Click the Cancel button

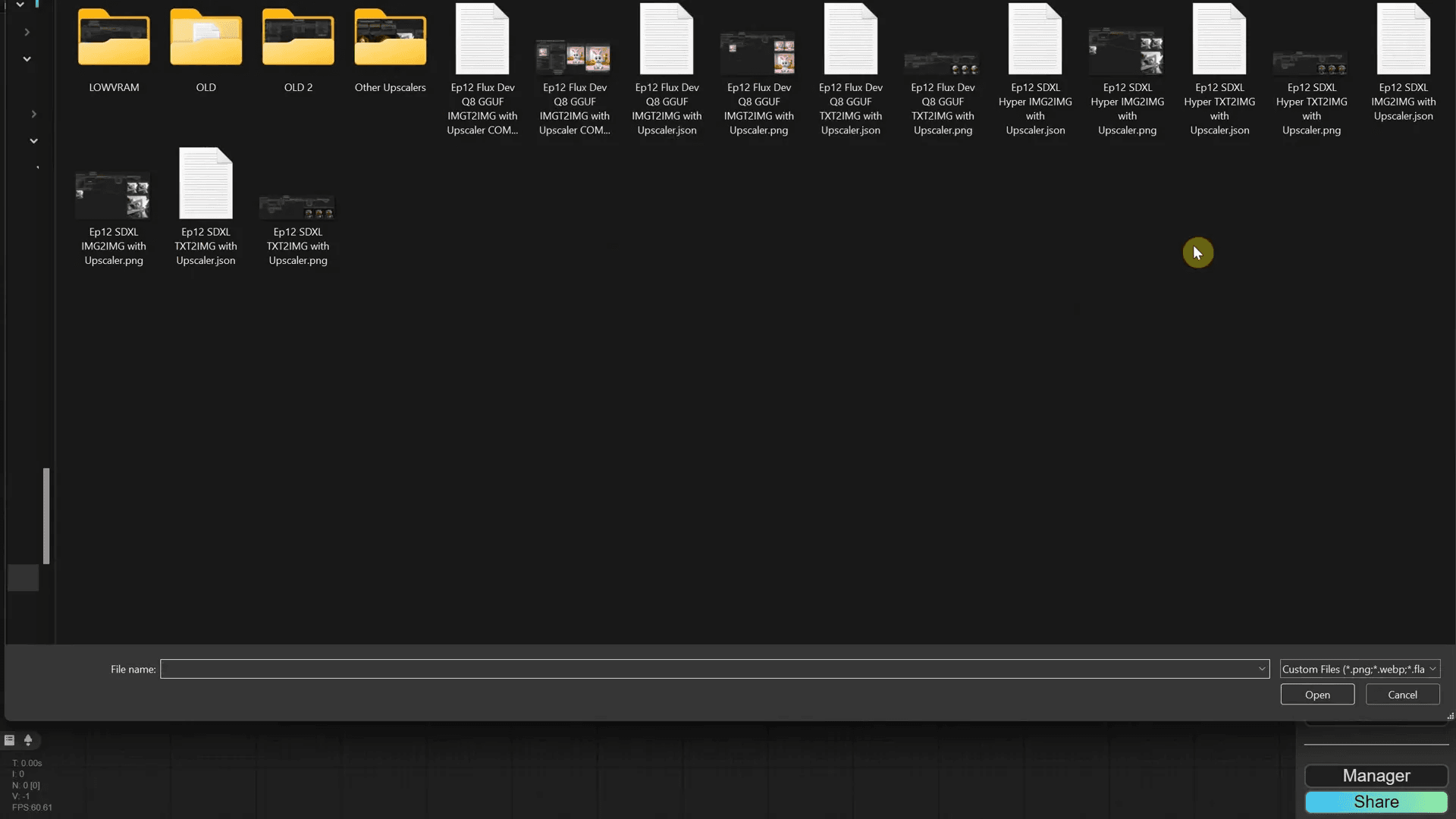coord(1402,695)
